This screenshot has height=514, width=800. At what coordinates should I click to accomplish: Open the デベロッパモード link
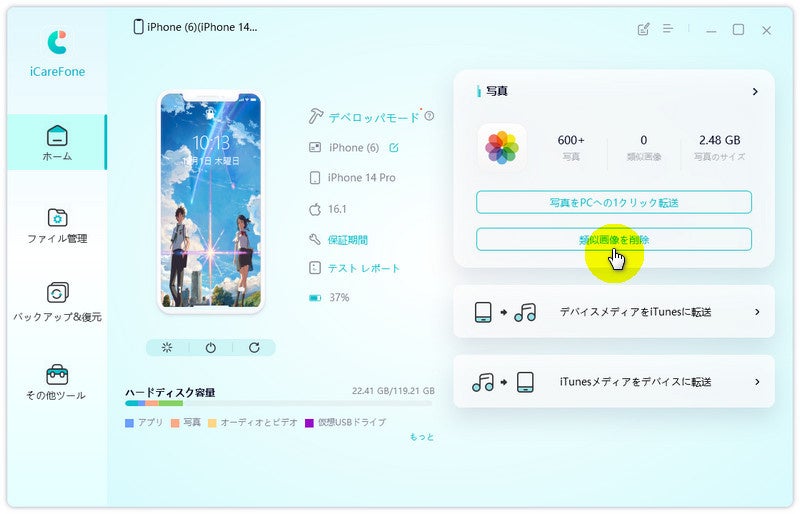373,118
